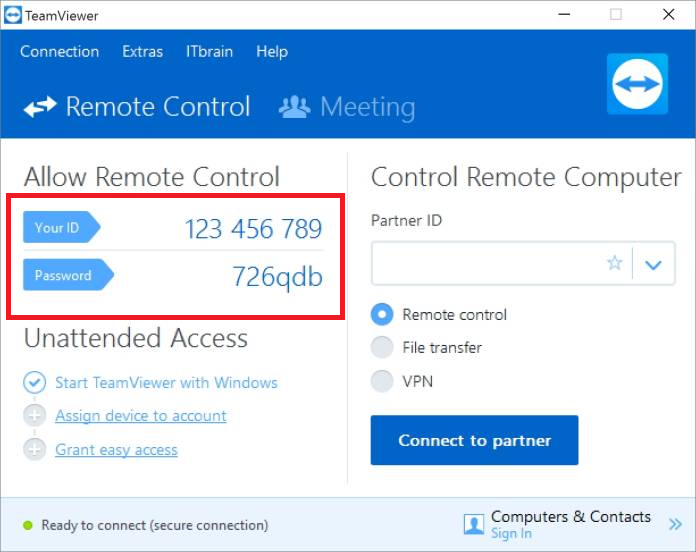Click the password value 726qdb
696x552 pixels.
(x=277, y=277)
